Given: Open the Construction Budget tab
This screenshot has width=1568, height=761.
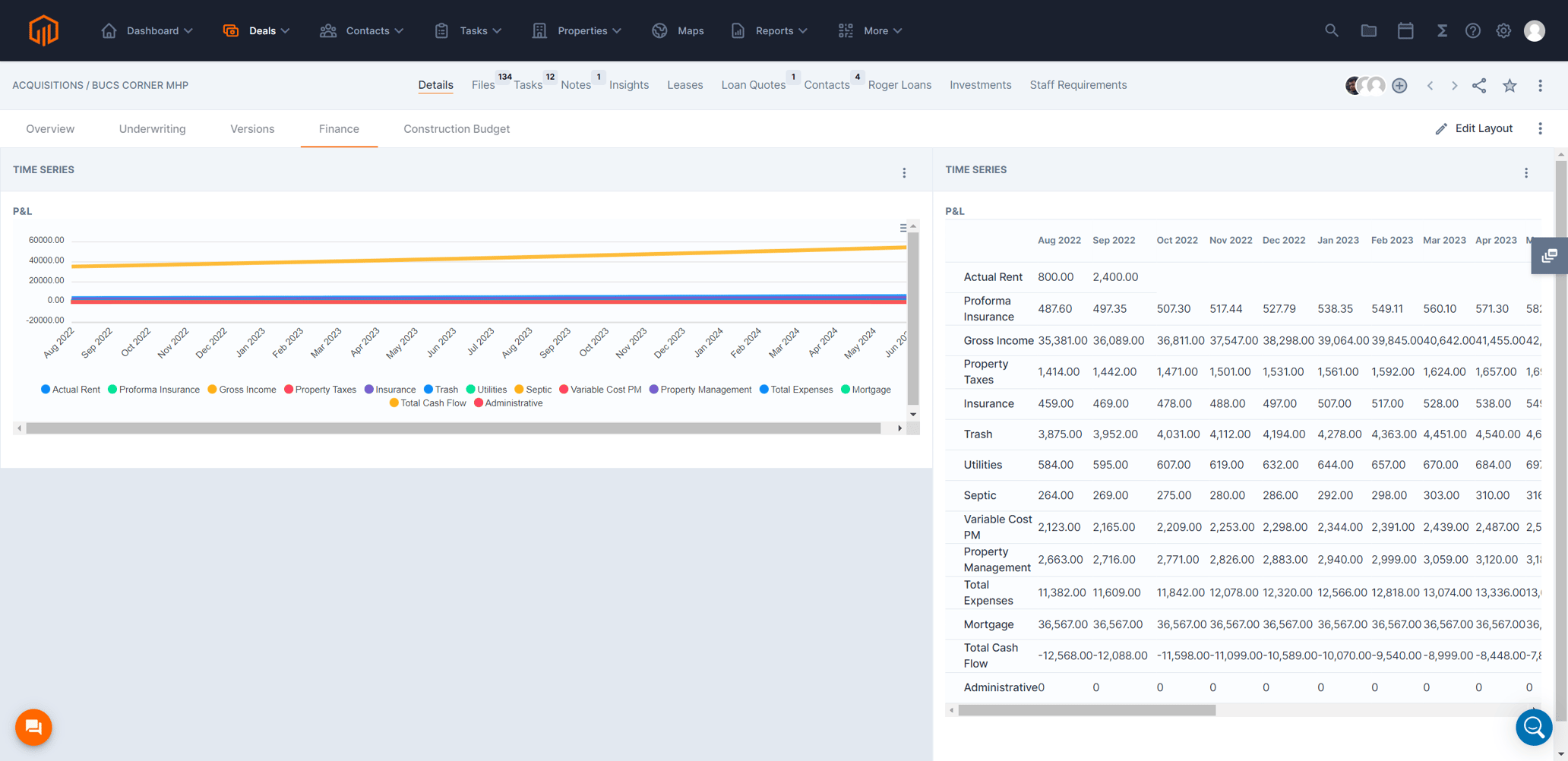Looking at the screenshot, I should [x=457, y=128].
